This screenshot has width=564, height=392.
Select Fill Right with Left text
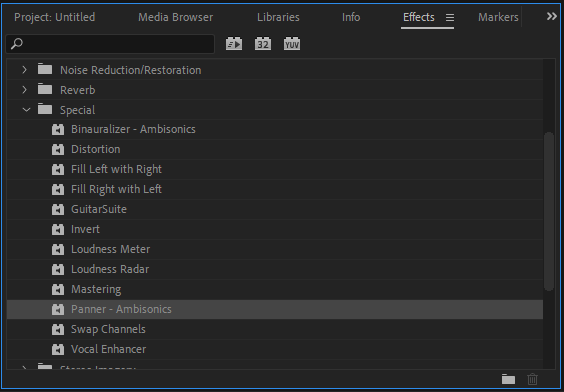click(116, 189)
